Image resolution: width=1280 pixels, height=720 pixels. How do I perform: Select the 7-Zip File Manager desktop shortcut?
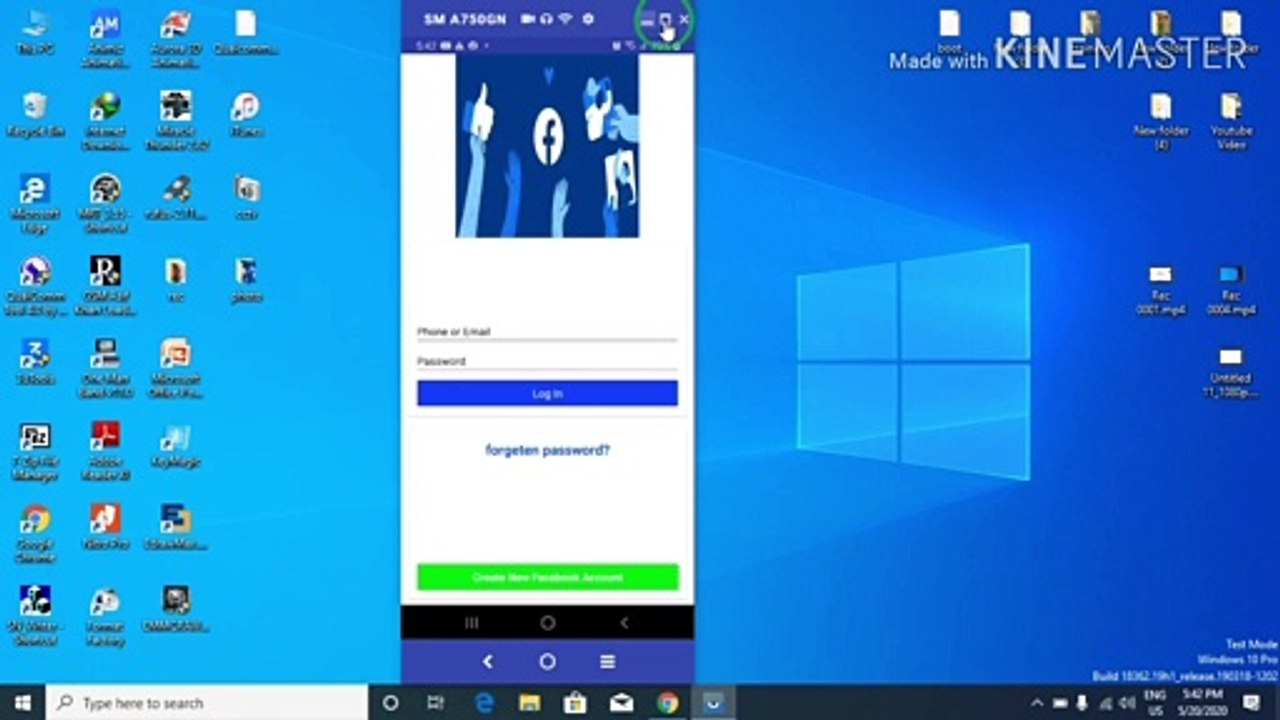[36, 452]
